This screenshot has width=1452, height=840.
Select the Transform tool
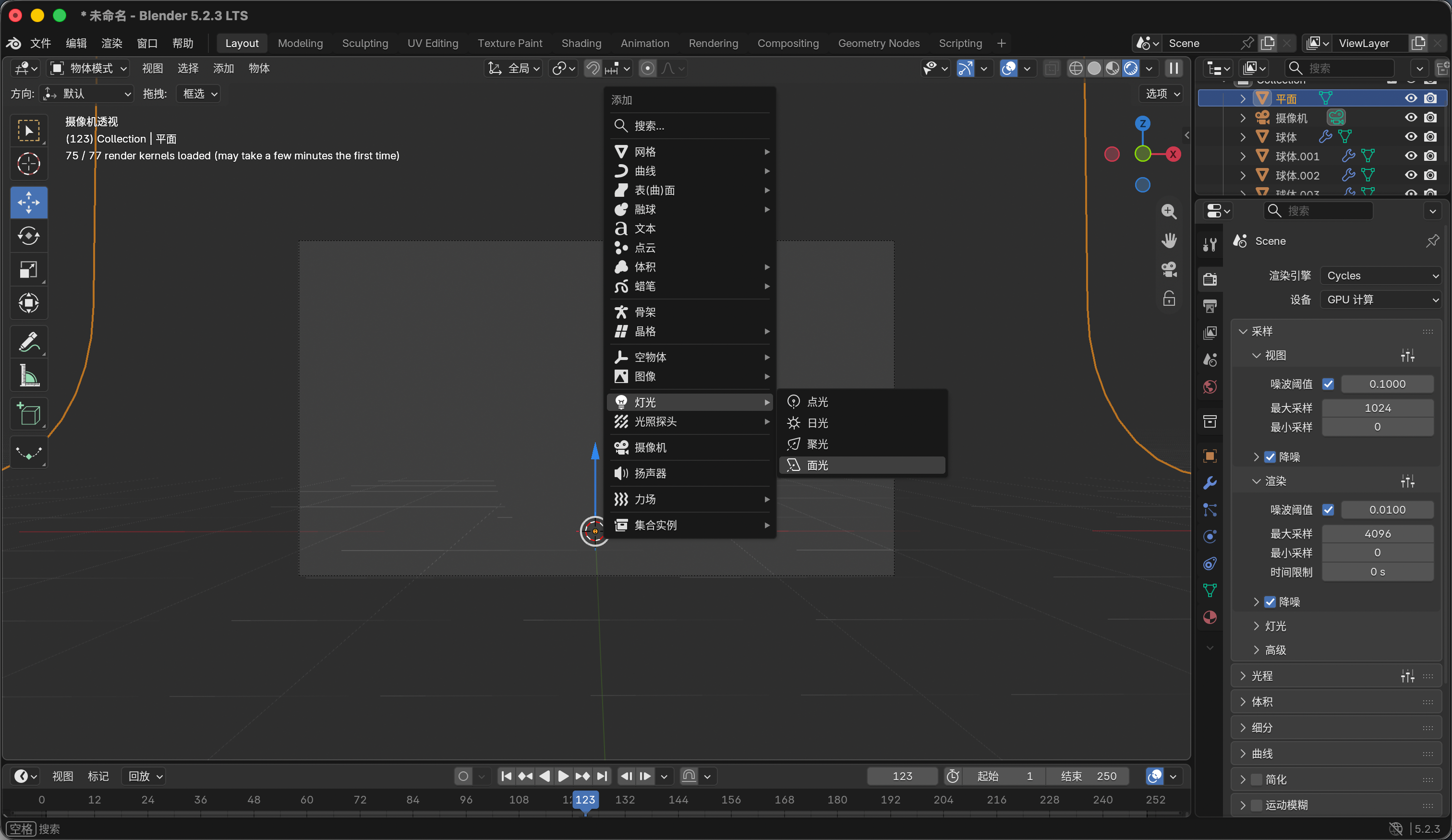point(28,303)
